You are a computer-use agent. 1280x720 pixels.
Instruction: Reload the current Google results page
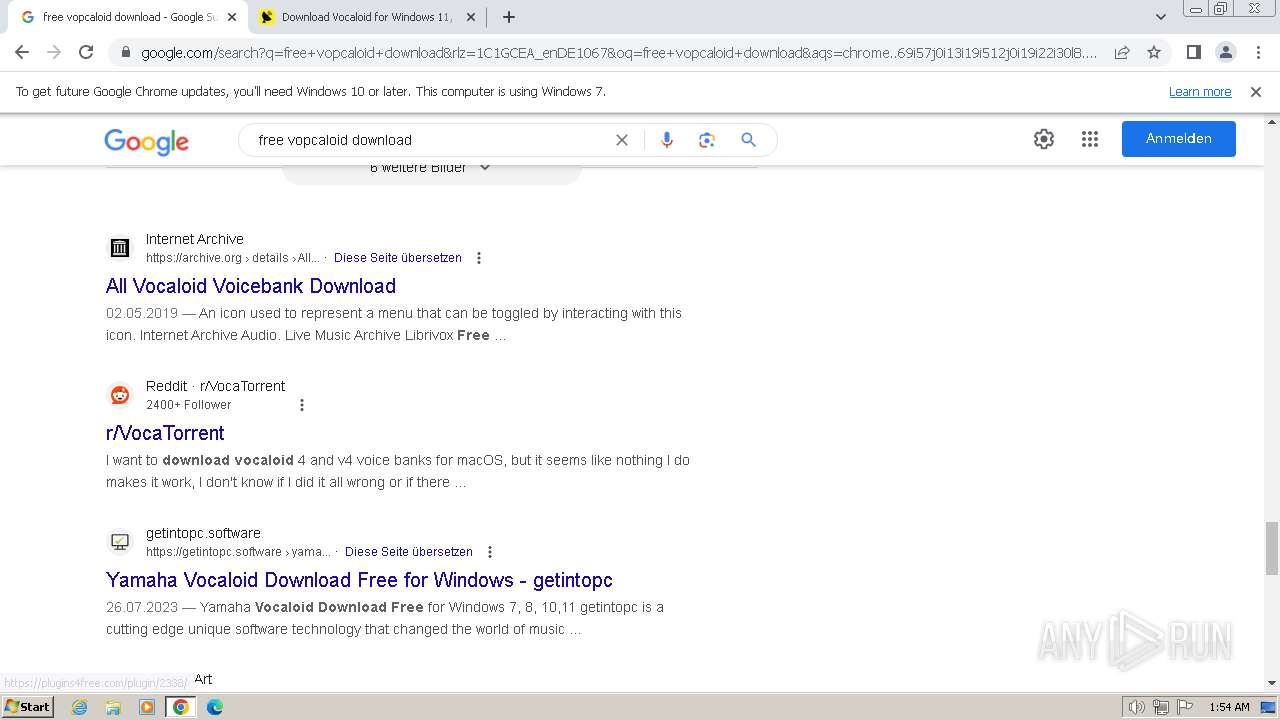(x=86, y=52)
